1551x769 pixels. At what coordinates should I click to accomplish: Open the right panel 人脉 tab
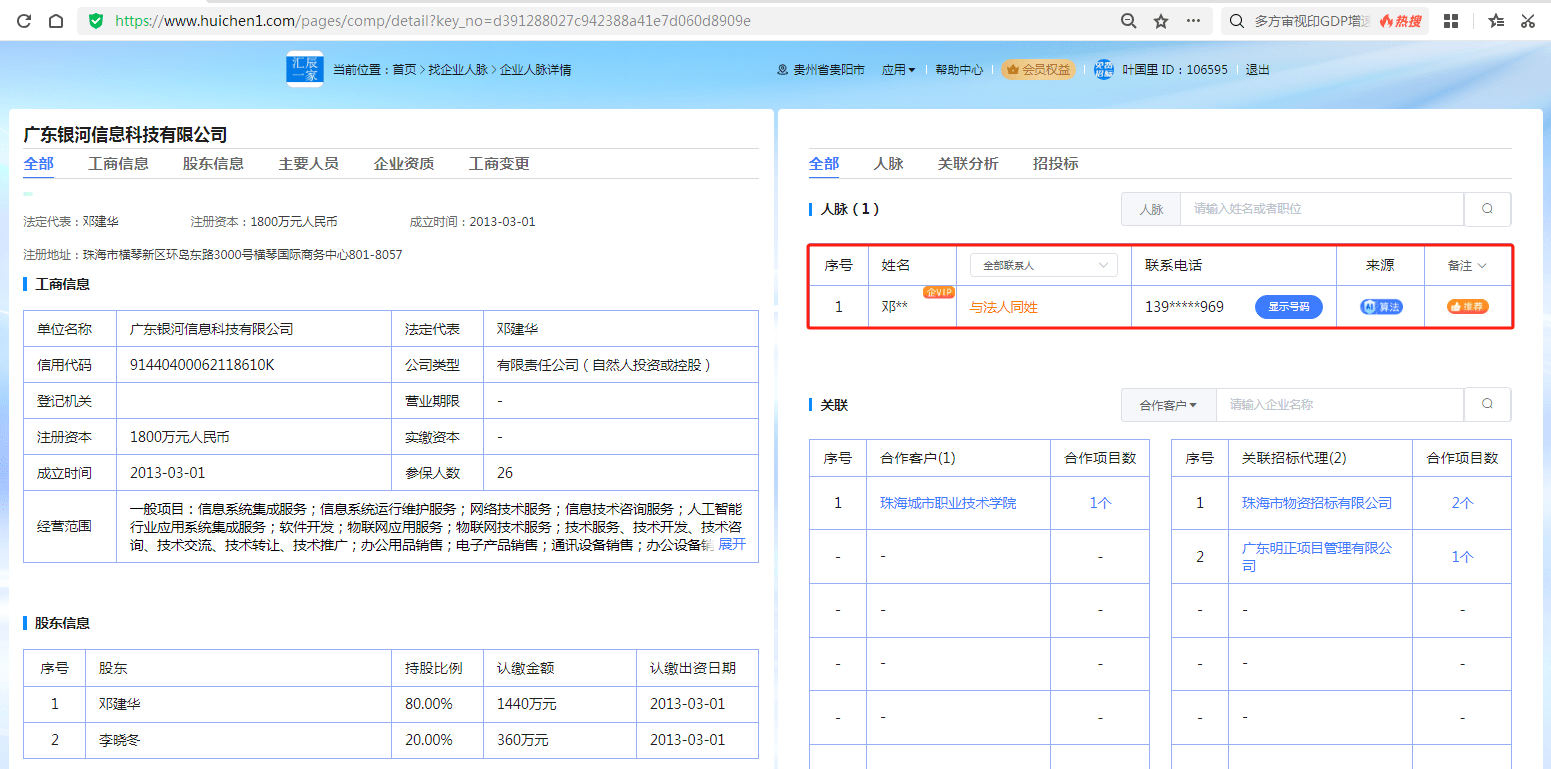tap(888, 164)
